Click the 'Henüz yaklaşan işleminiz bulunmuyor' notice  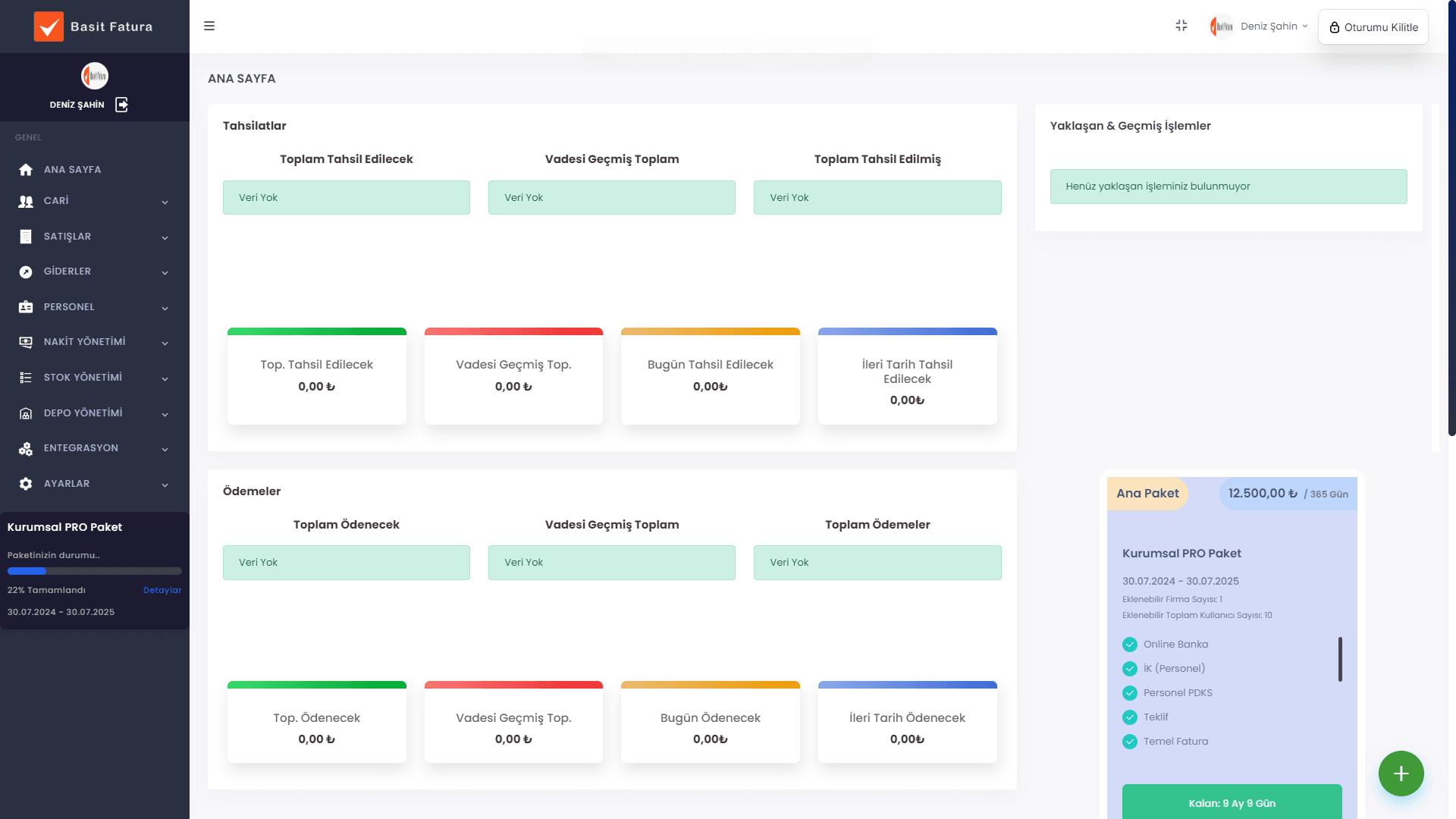1228,187
